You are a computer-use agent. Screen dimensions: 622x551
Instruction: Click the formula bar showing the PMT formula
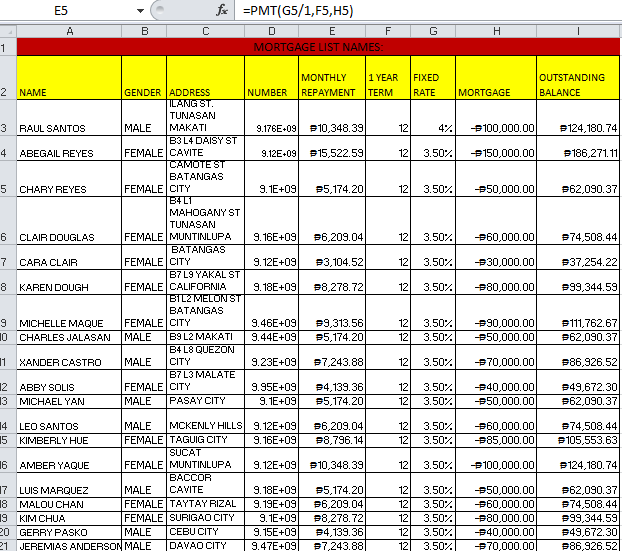point(428,10)
